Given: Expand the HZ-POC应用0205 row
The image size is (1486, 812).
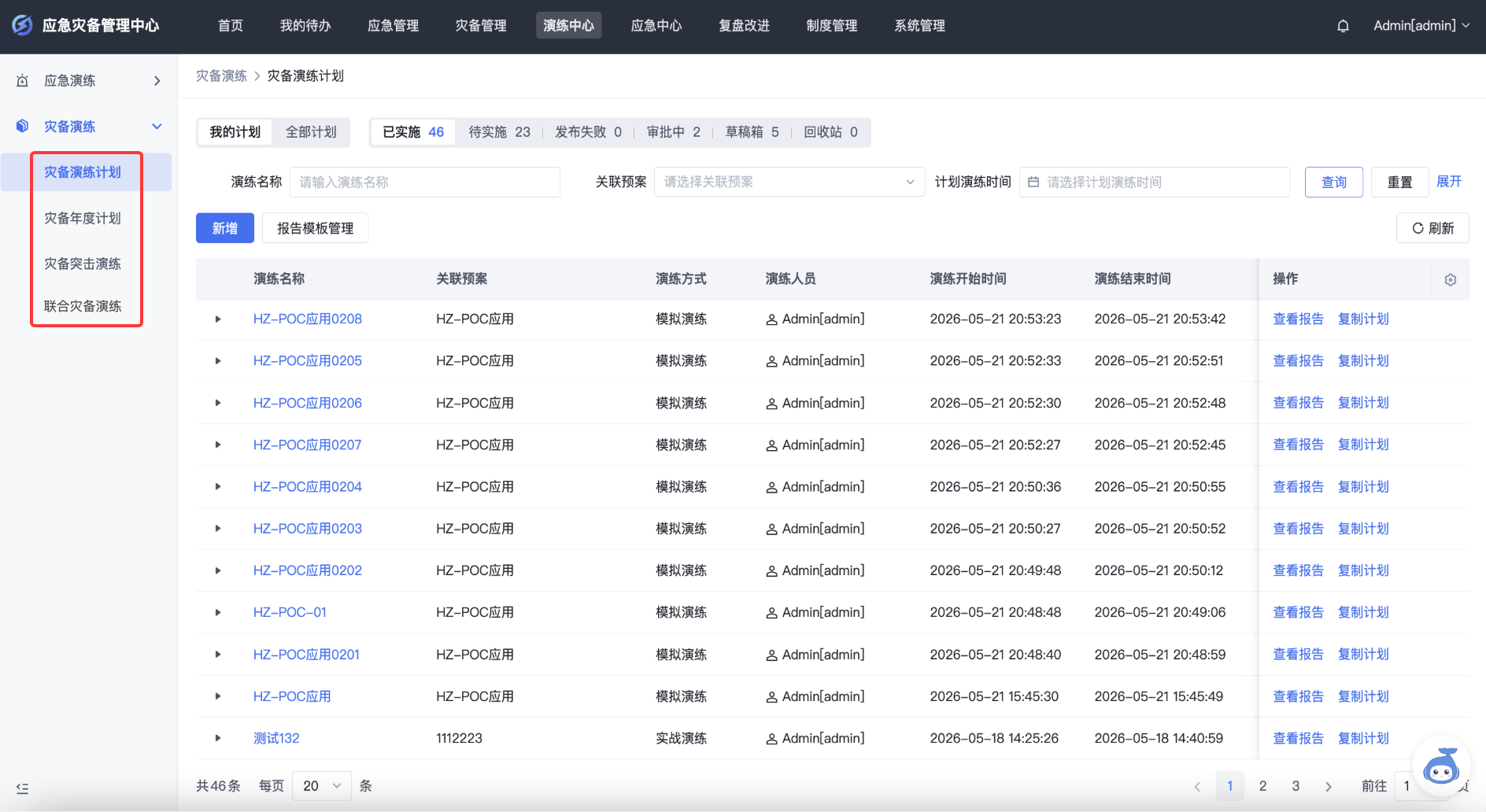Looking at the screenshot, I should click(218, 360).
